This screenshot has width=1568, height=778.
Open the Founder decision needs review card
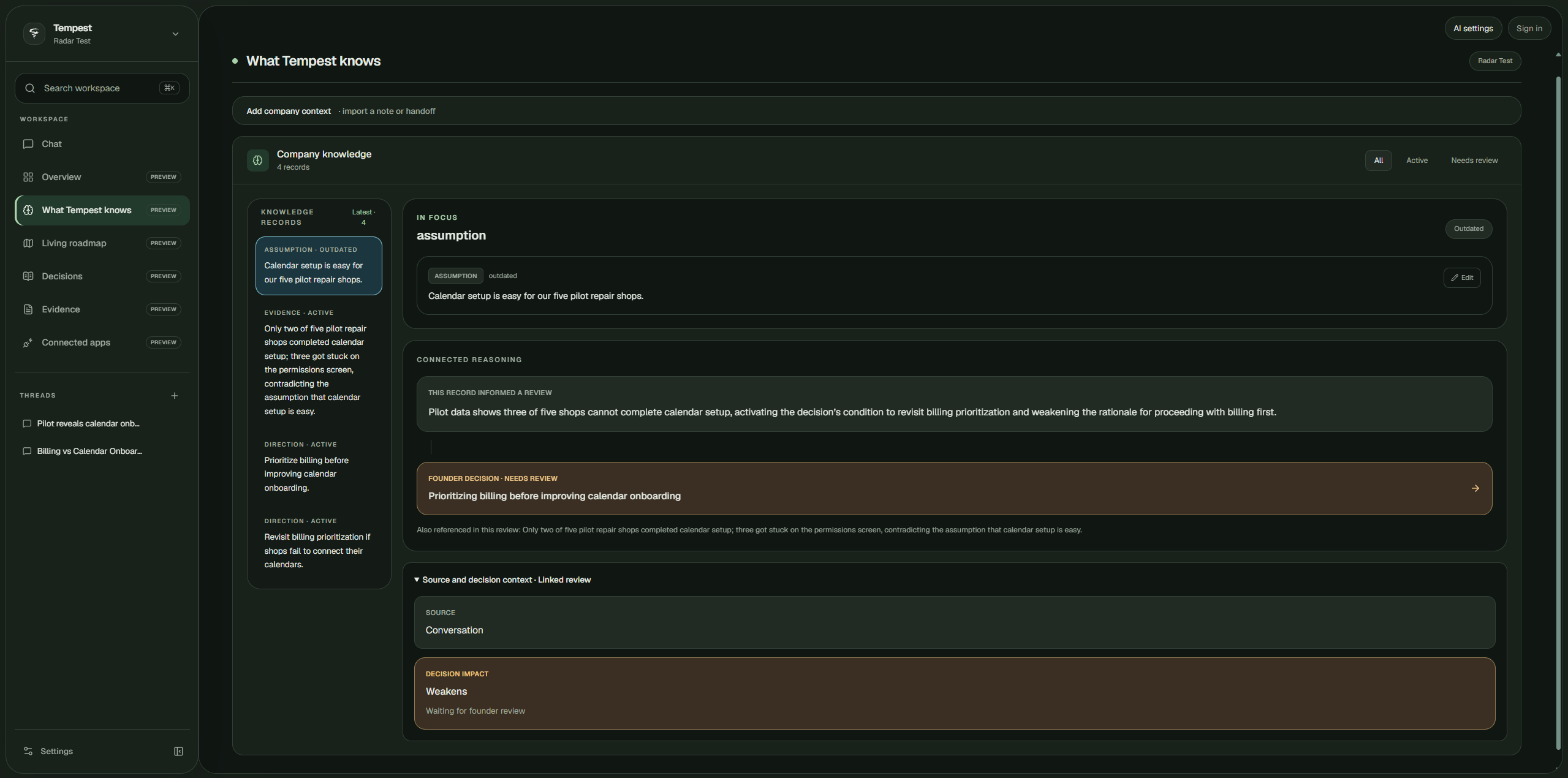click(954, 488)
